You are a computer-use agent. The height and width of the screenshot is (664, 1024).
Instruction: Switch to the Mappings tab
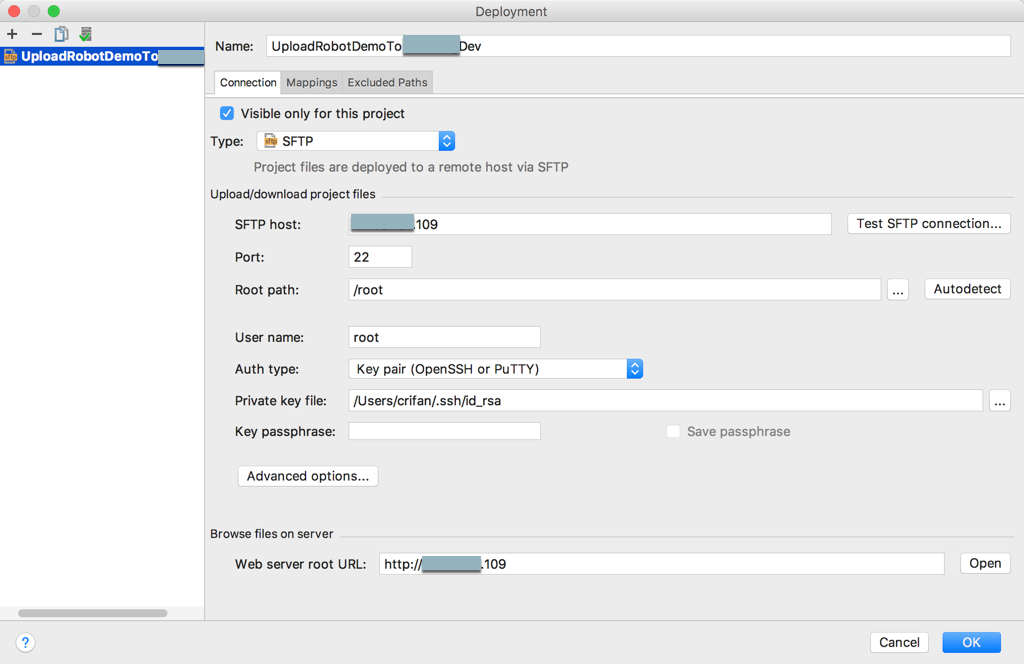pos(312,82)
